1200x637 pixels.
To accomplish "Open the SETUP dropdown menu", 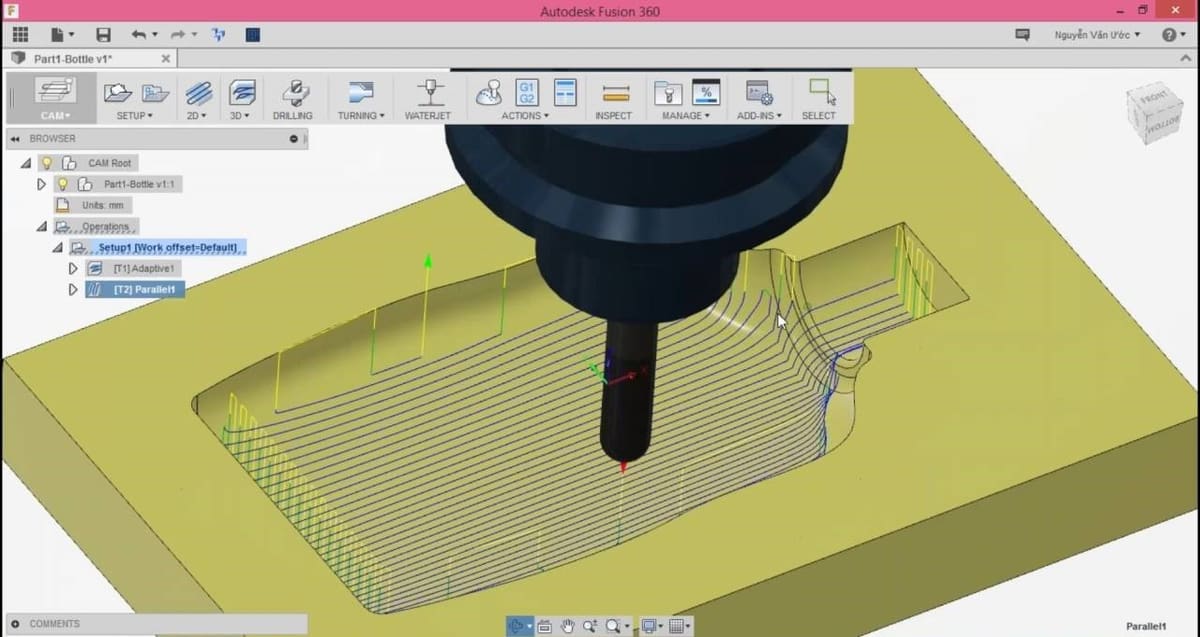I will (x=134, y=116).
